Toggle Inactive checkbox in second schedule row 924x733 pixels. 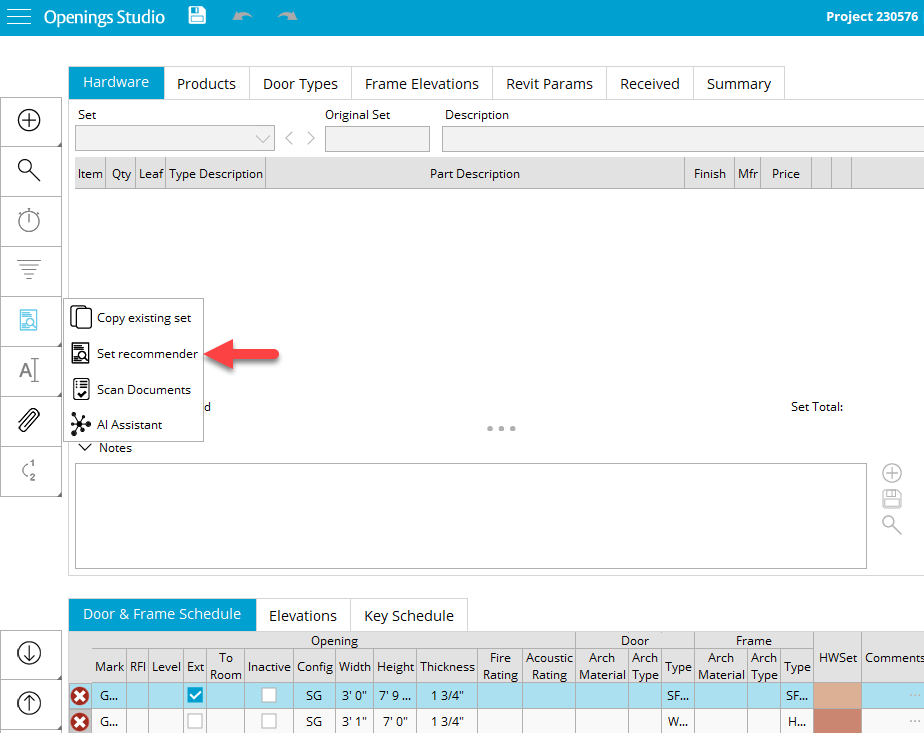(x=269, y=721)
